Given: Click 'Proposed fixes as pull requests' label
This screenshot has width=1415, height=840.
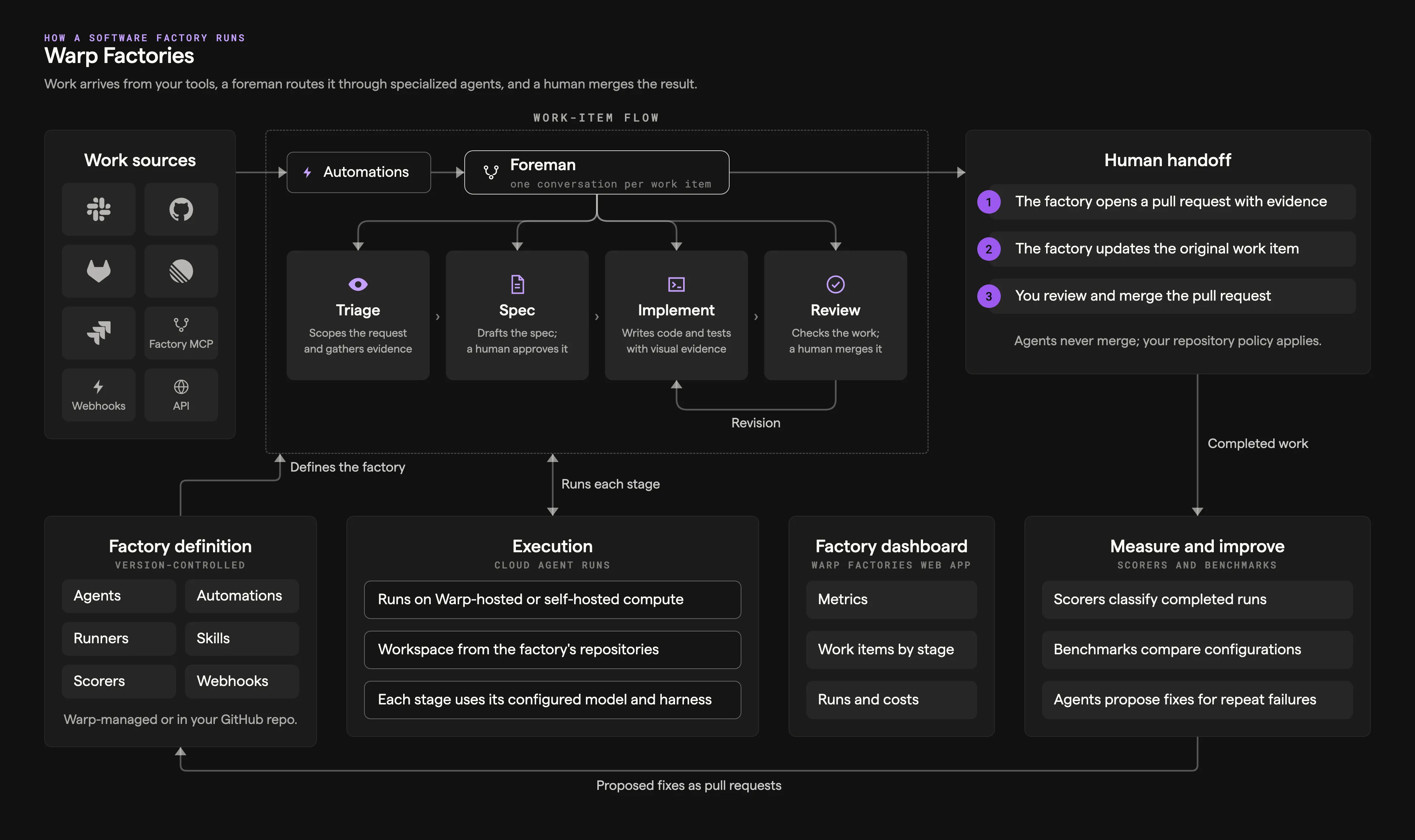Looking at the screenshot, I should 689,786.
